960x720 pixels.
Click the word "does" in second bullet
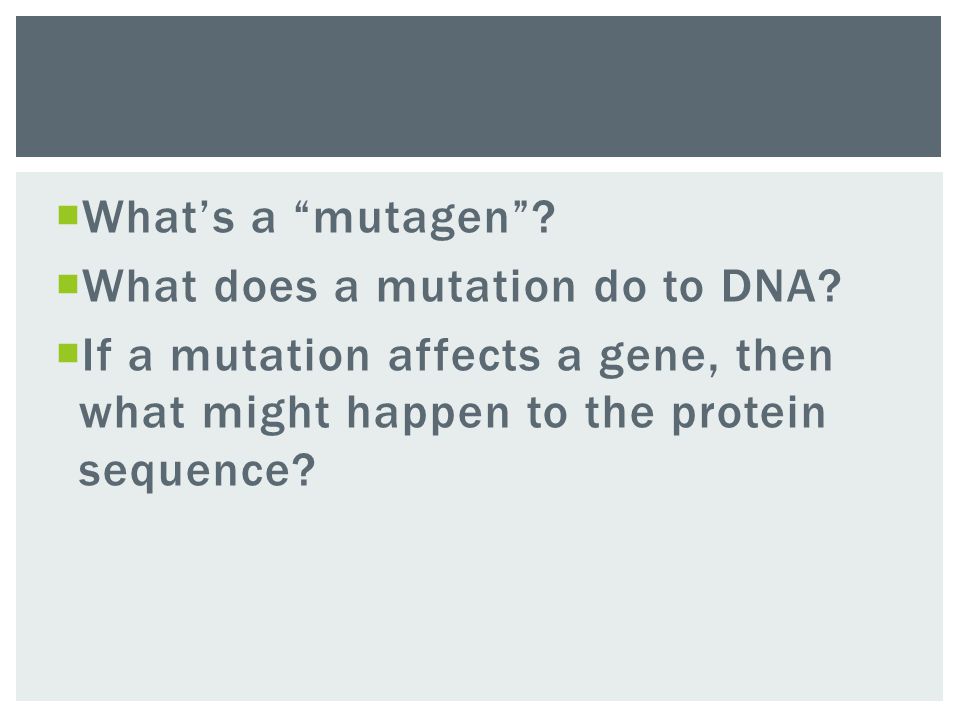click(266, 286)
